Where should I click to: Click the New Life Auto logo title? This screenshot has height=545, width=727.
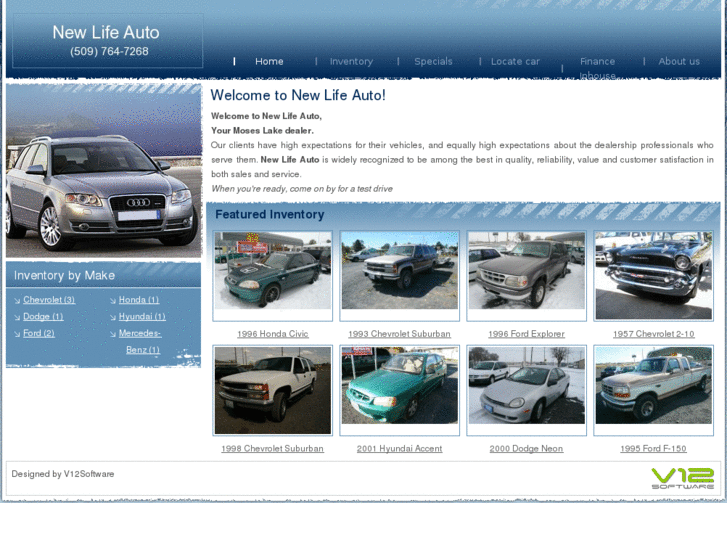106,32
